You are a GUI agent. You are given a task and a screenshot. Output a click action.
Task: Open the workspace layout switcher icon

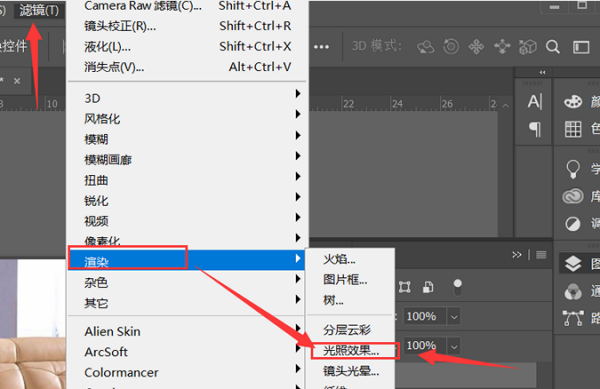[x=581, y=47]
